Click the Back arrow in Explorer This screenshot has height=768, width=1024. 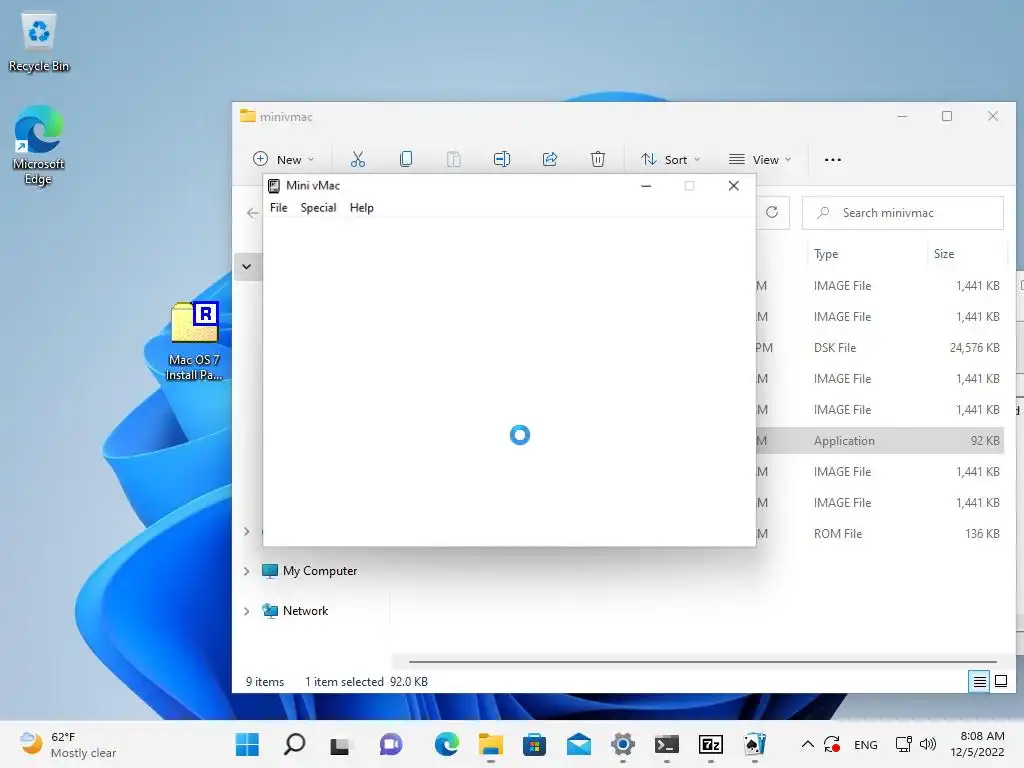click(252, 213)
